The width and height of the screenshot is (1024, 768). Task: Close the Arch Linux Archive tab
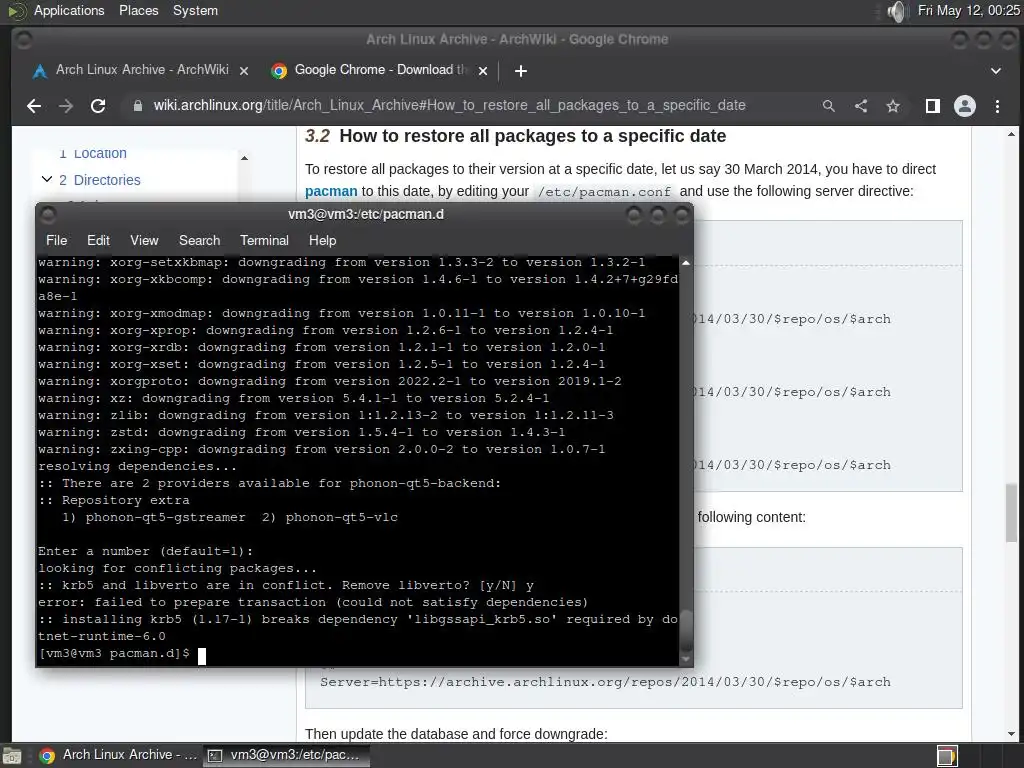[244, 71]
